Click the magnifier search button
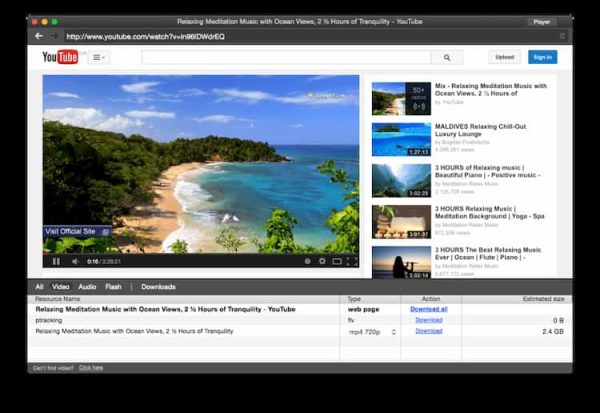The height and width of the screenshot is (413, 600). click(x=447, y=57)
